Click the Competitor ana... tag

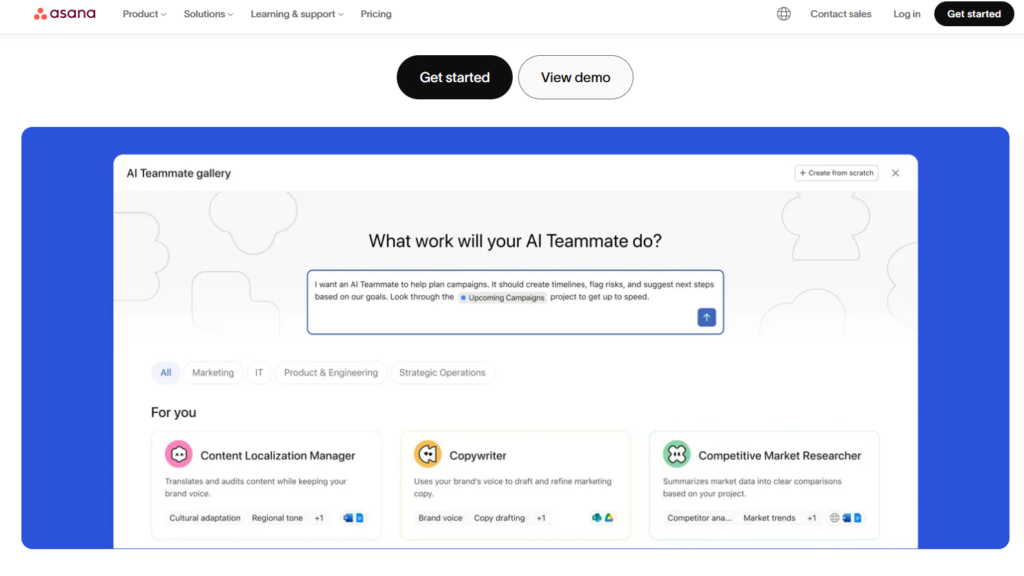[699, 518]
